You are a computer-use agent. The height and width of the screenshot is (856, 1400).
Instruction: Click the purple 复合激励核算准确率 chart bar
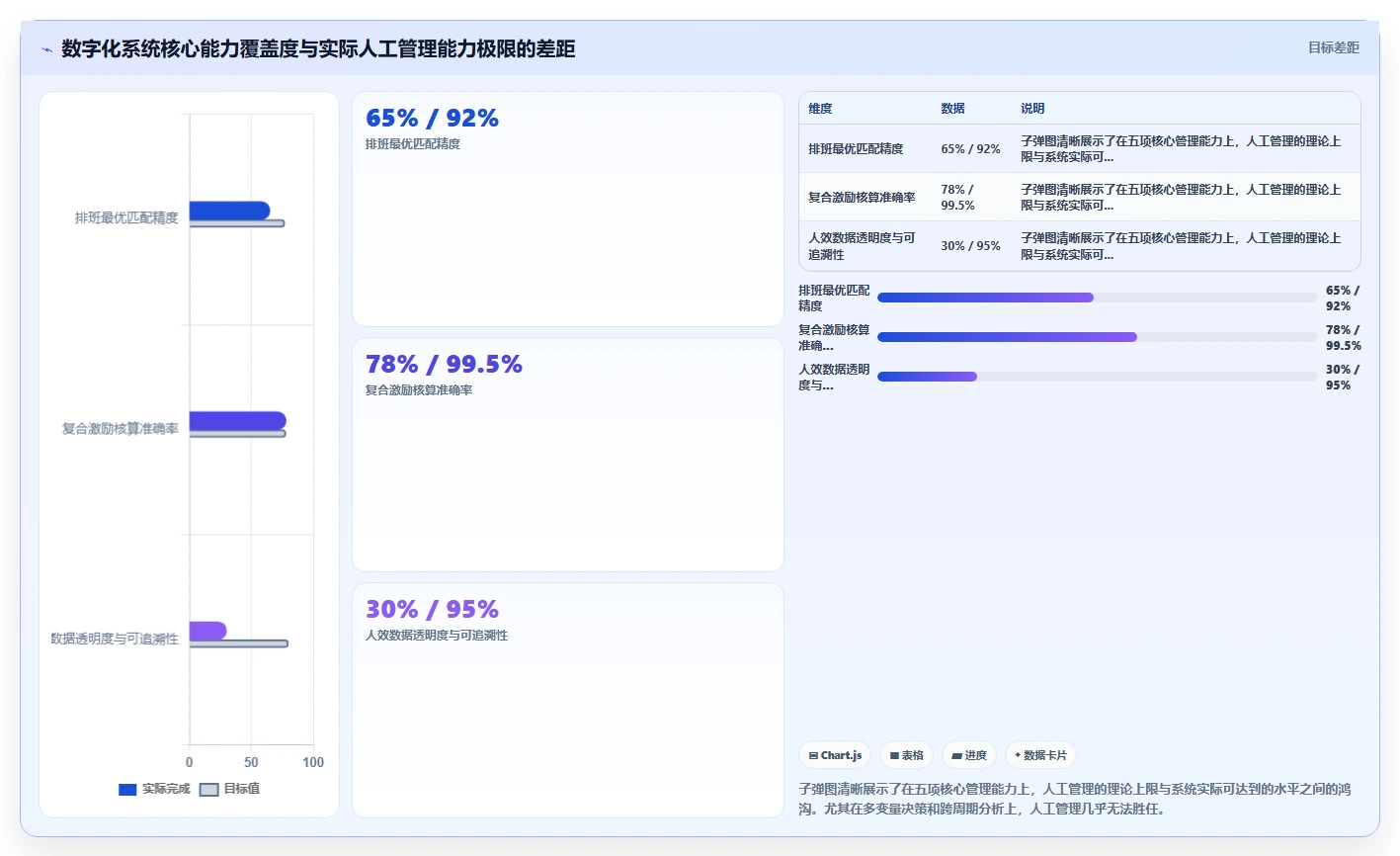[237, 421]
